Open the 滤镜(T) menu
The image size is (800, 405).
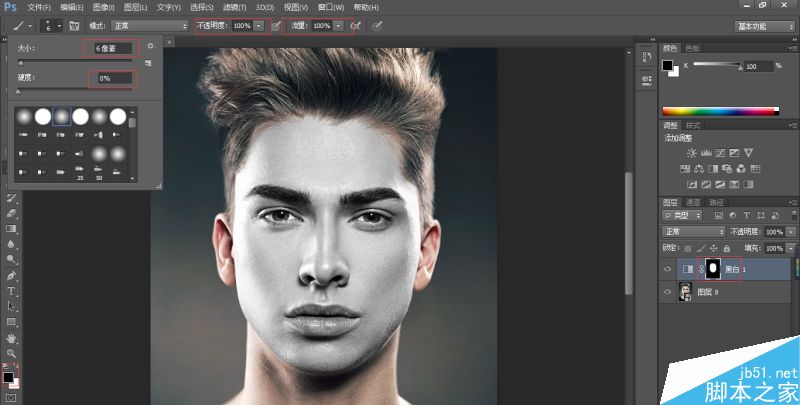tap(235, 7)
